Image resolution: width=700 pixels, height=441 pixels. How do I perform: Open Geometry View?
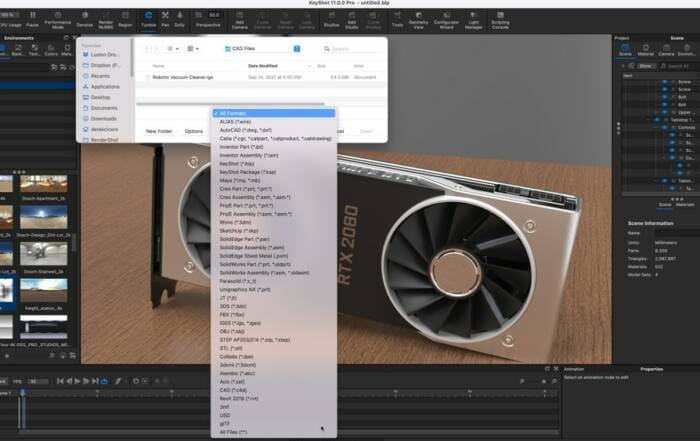tap(418, 20)
